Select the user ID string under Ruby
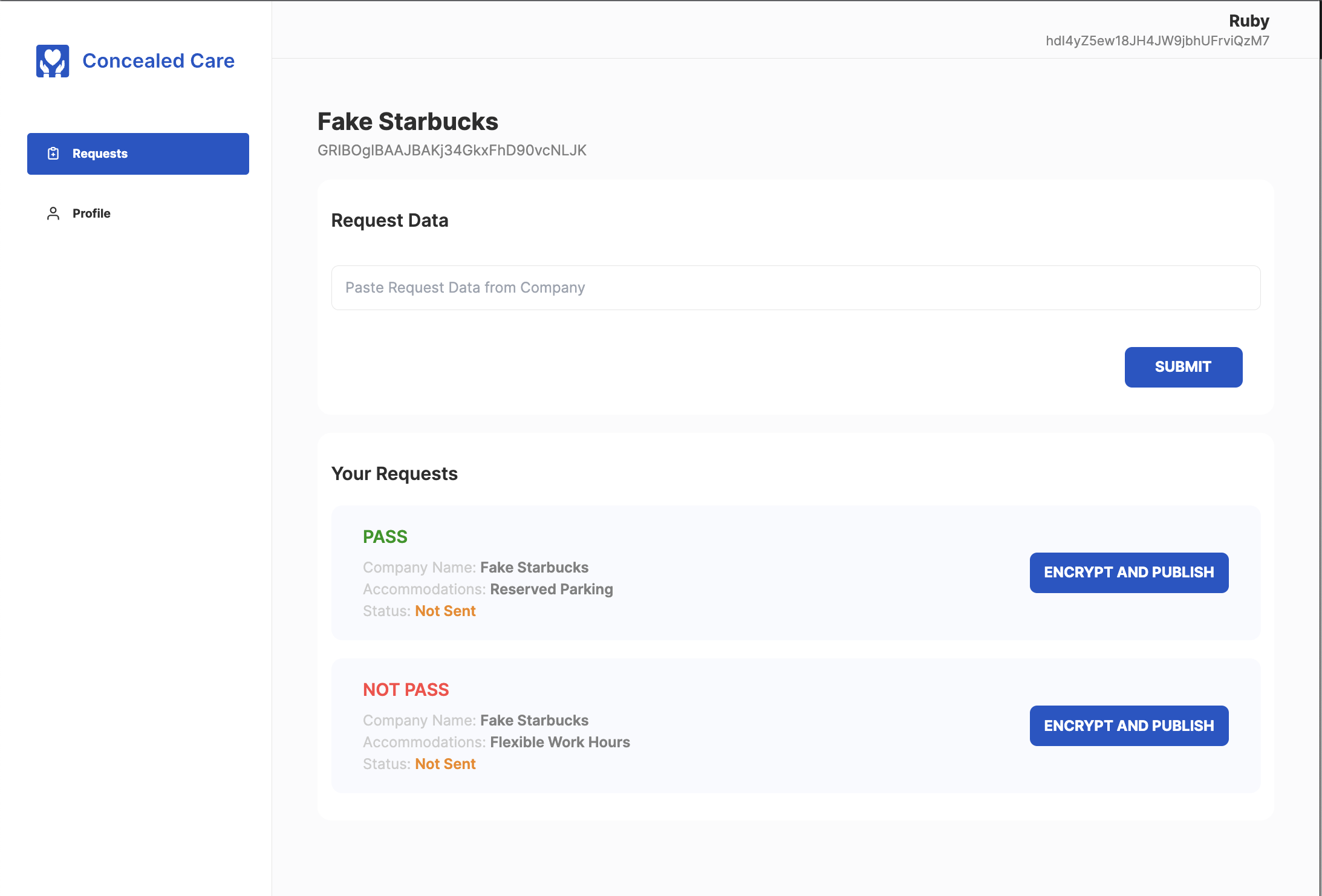Image resolution: width=1322 pixels, height=896 pixels. (x=1157, y=41)
